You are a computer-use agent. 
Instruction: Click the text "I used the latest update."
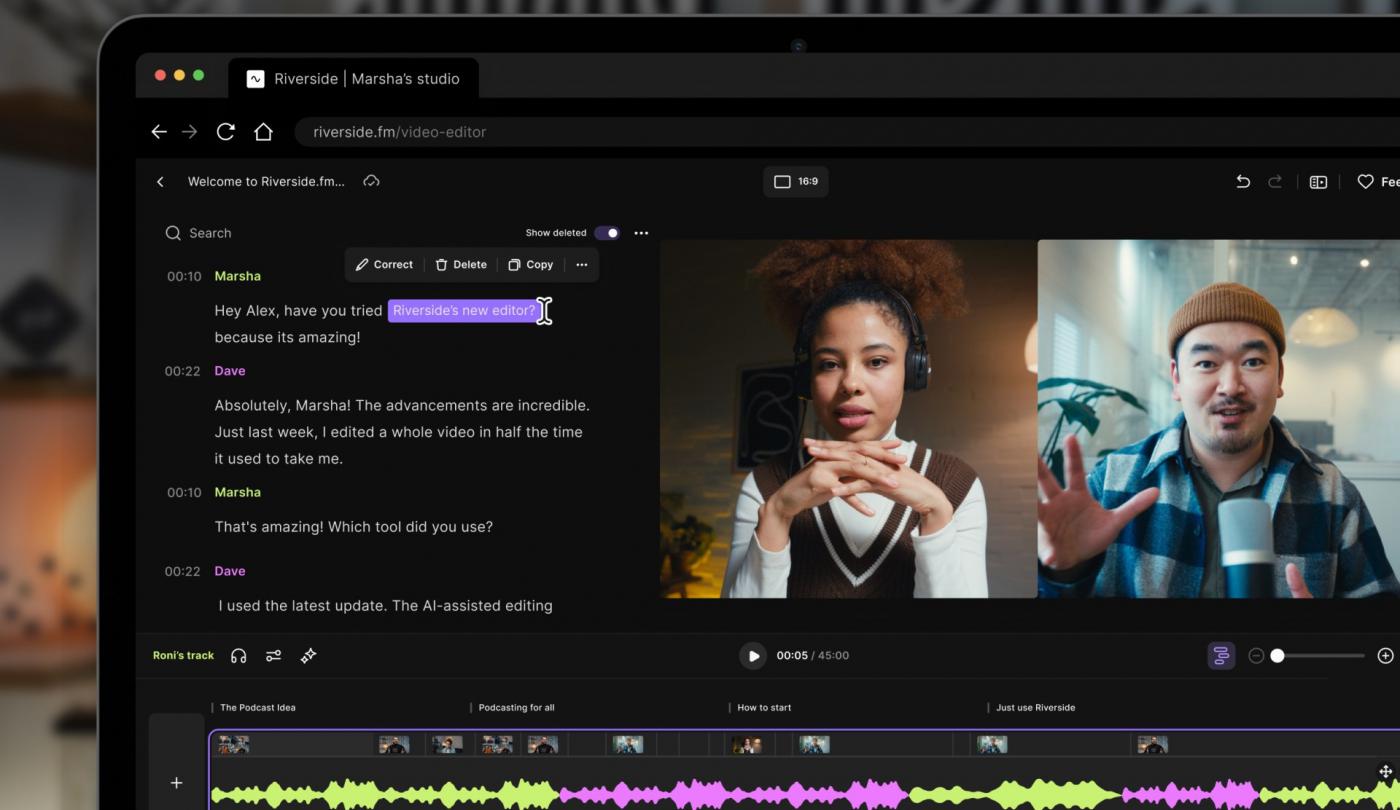click(x=303, y=605)
